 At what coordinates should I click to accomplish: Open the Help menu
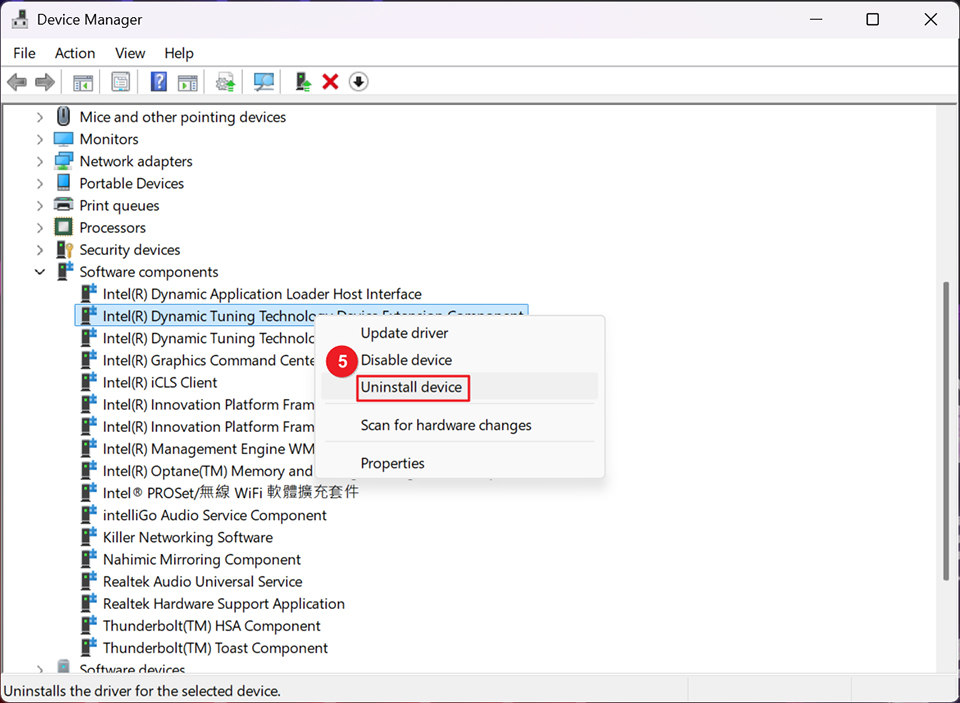pyautogui.click(x=179, y=53)
